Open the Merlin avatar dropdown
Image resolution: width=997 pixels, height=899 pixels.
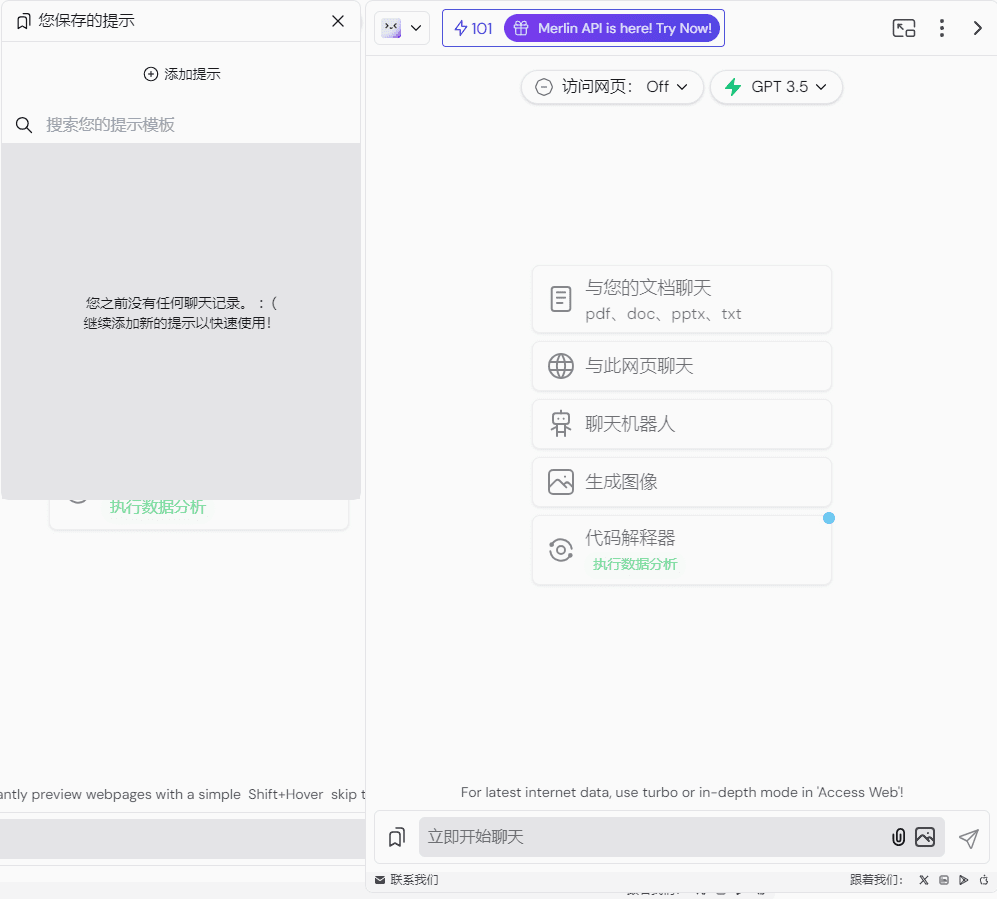point(402,28)
